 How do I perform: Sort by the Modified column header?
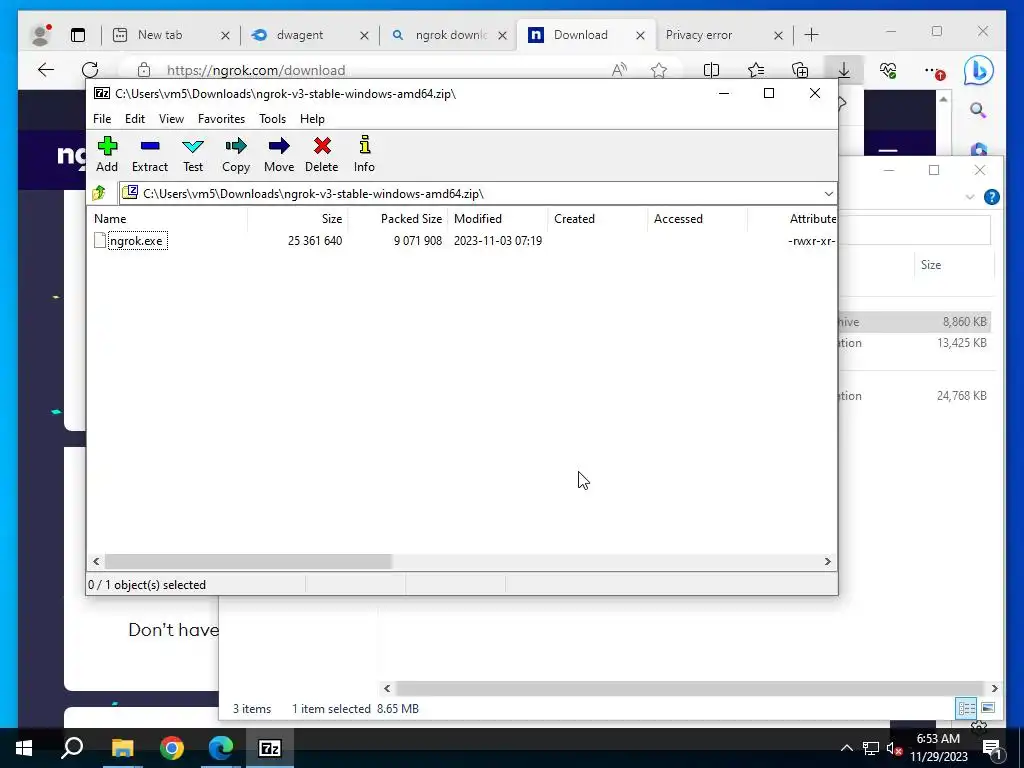[498, 219]
